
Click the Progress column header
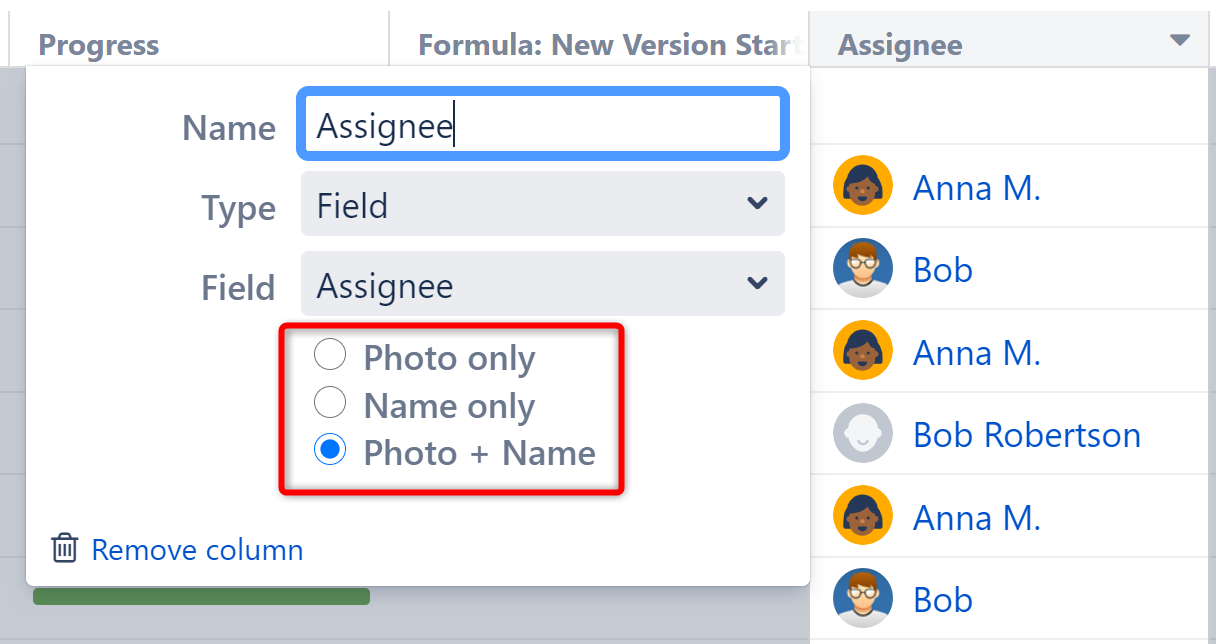pos(99,45)
